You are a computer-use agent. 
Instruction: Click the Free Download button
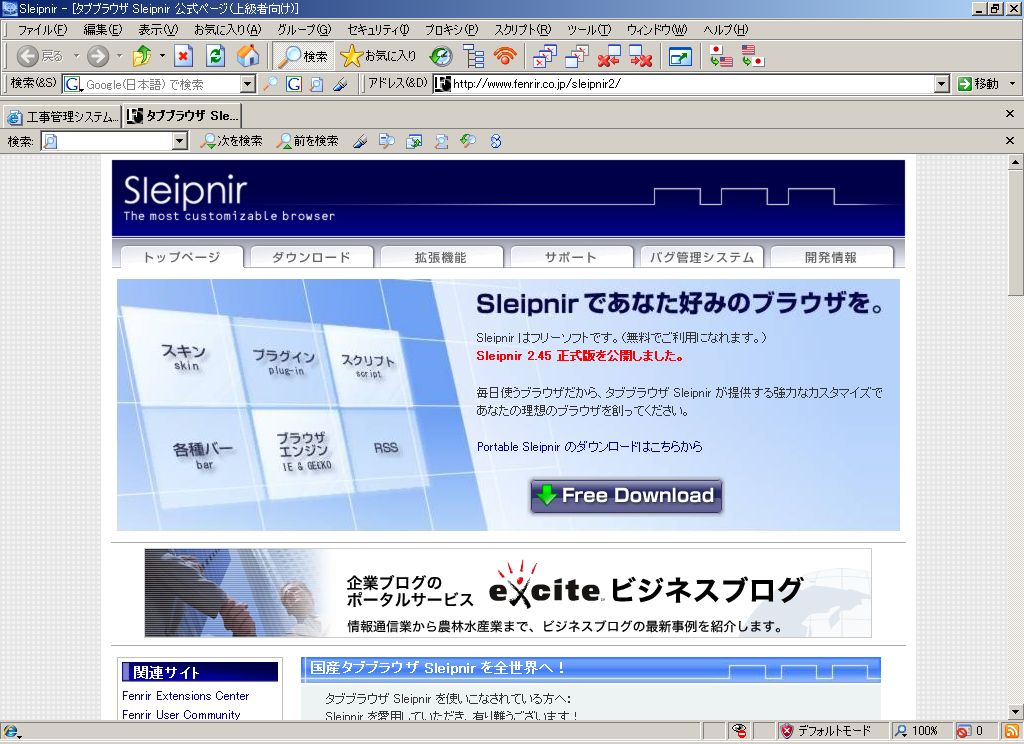(x=627, y=495)
